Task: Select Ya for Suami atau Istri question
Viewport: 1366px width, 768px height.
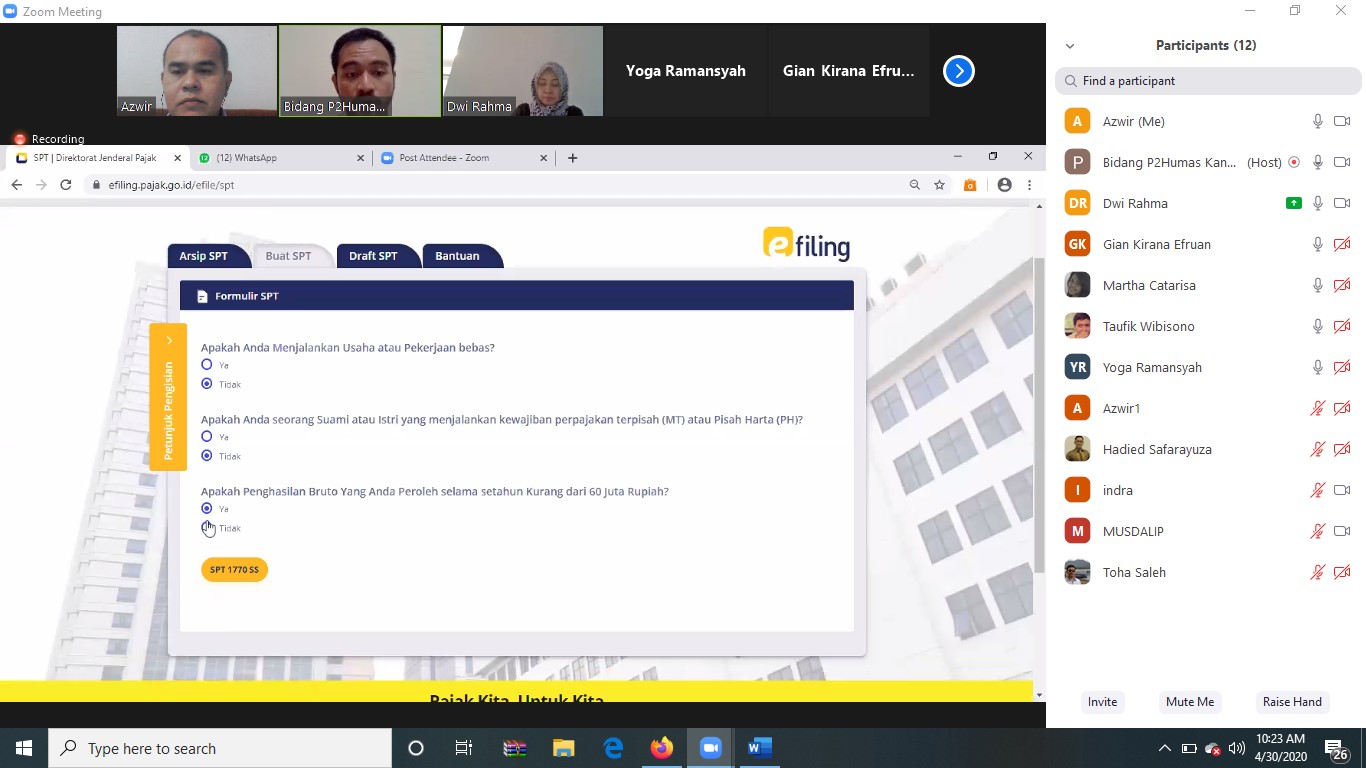Action: (207, 437)
